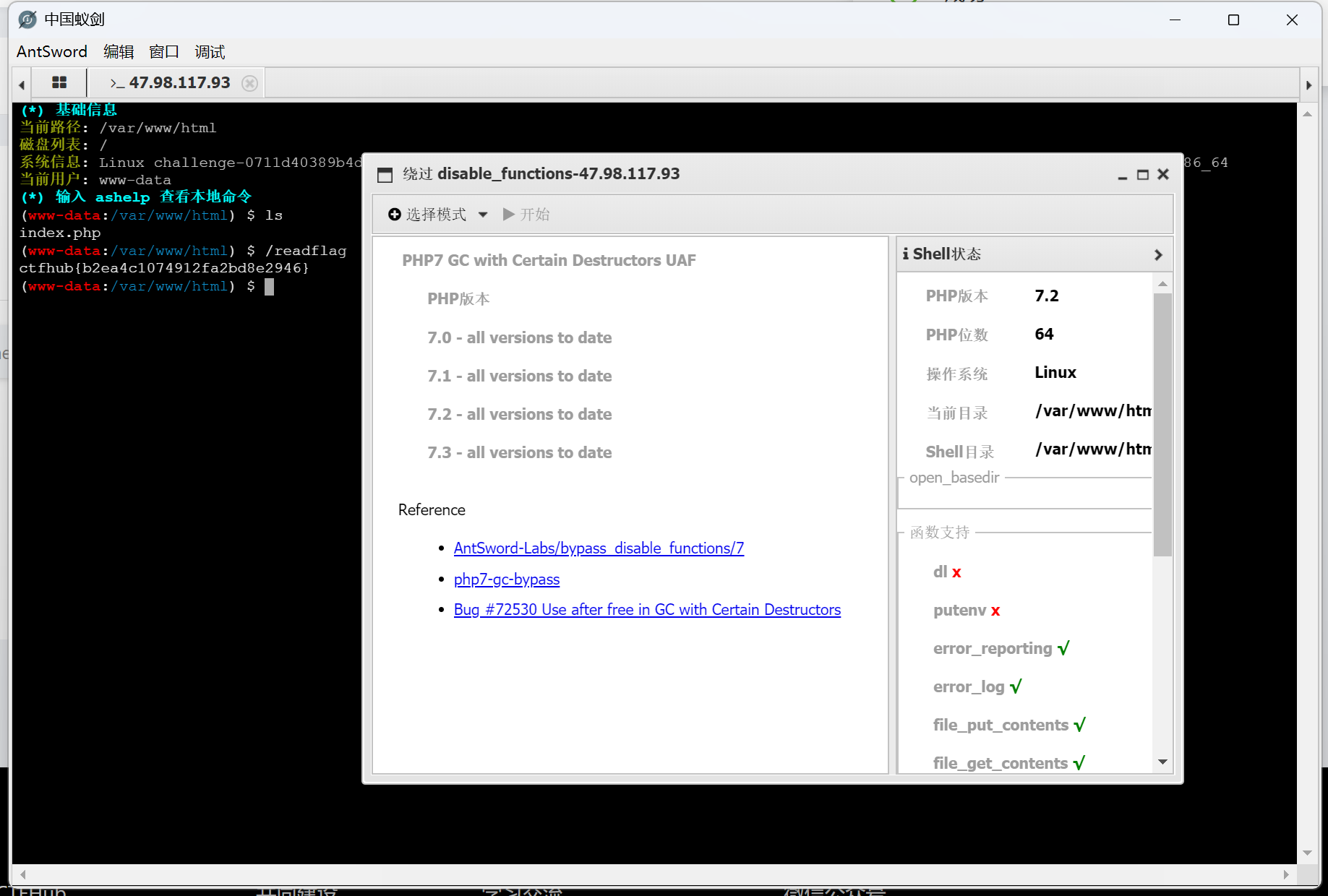Open the 窗口 menu

[x=164, y=51]
